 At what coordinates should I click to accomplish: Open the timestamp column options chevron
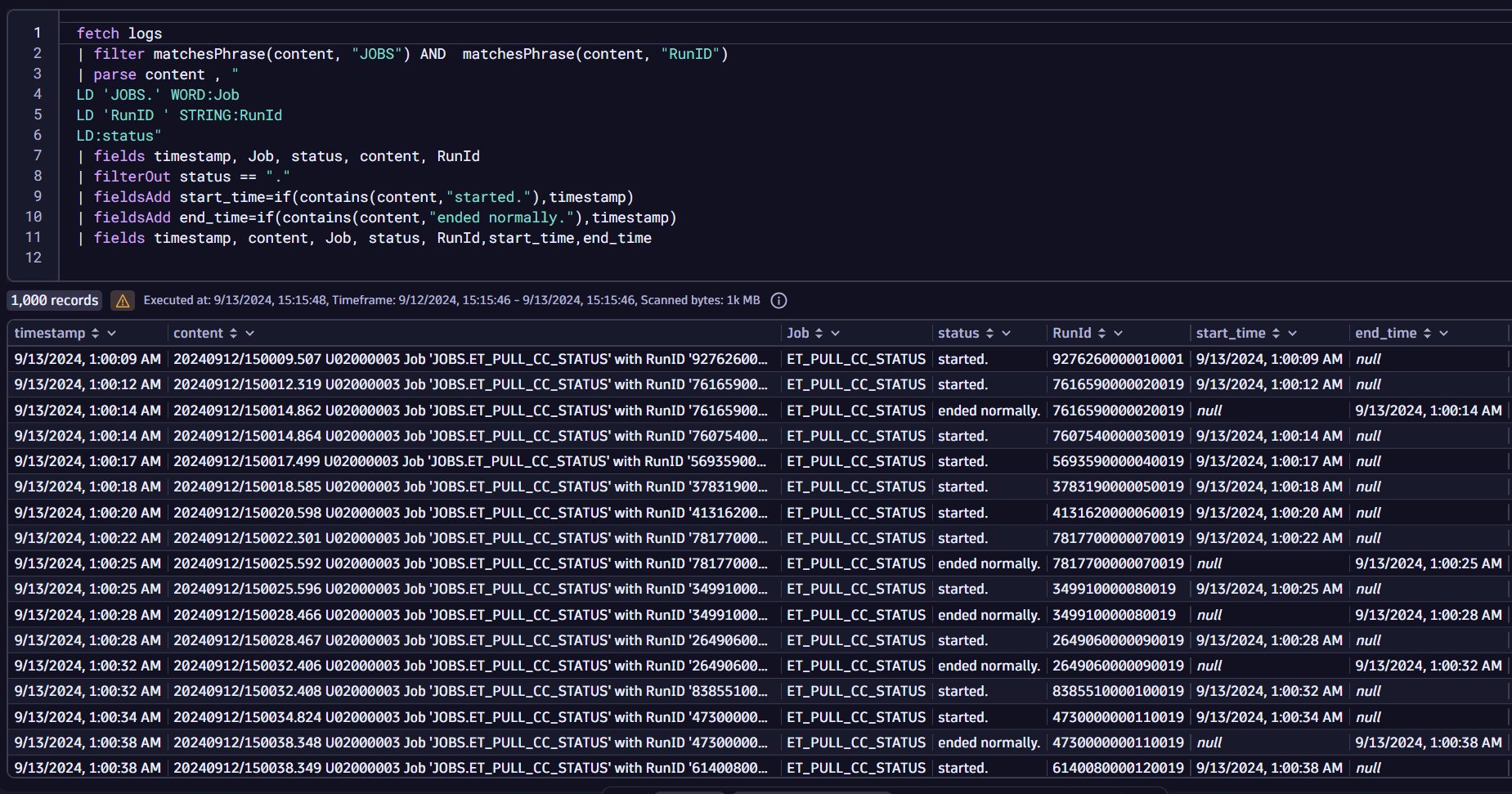point(111,333)
